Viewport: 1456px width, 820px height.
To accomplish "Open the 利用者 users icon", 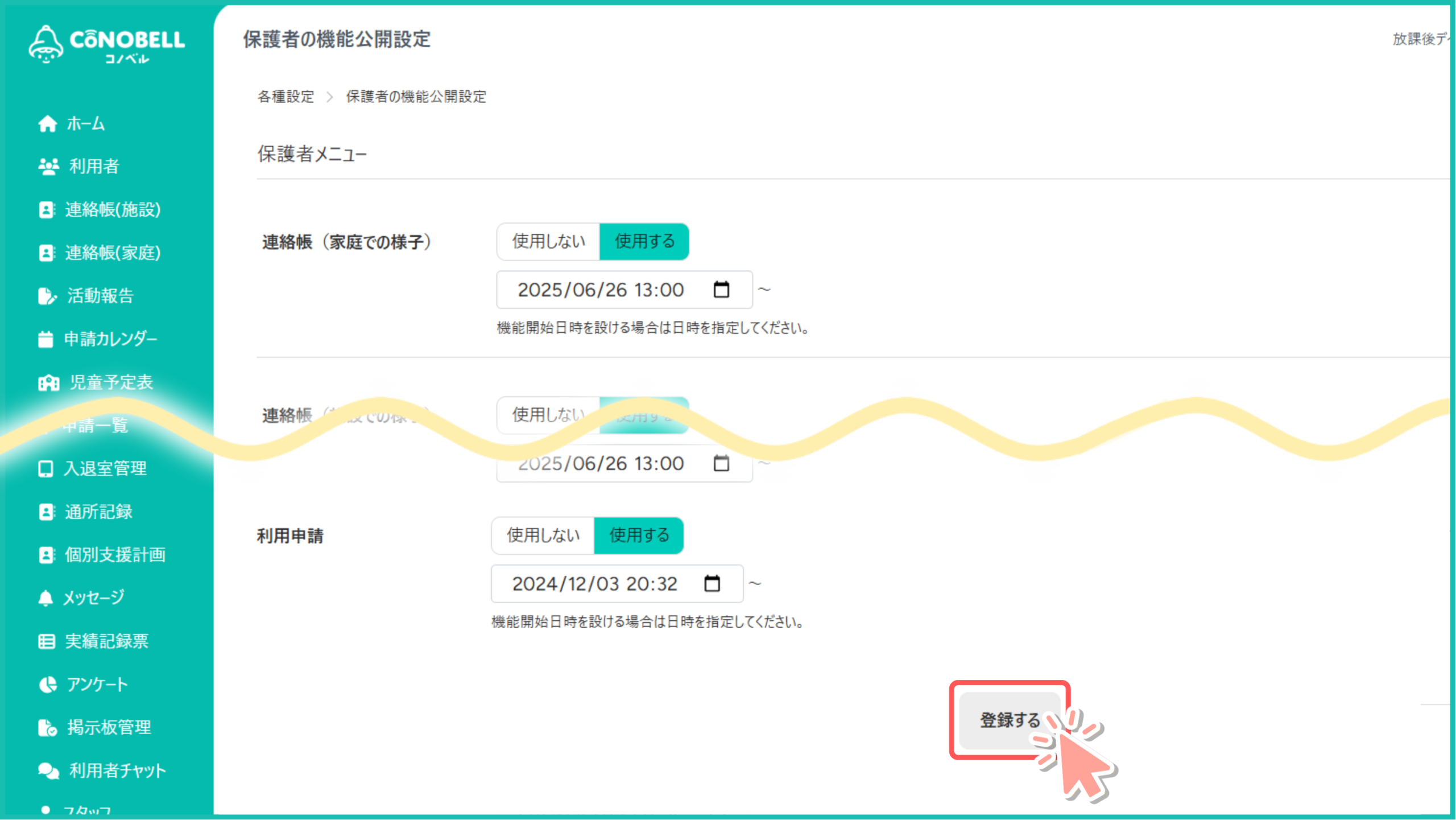I will 48,166.
